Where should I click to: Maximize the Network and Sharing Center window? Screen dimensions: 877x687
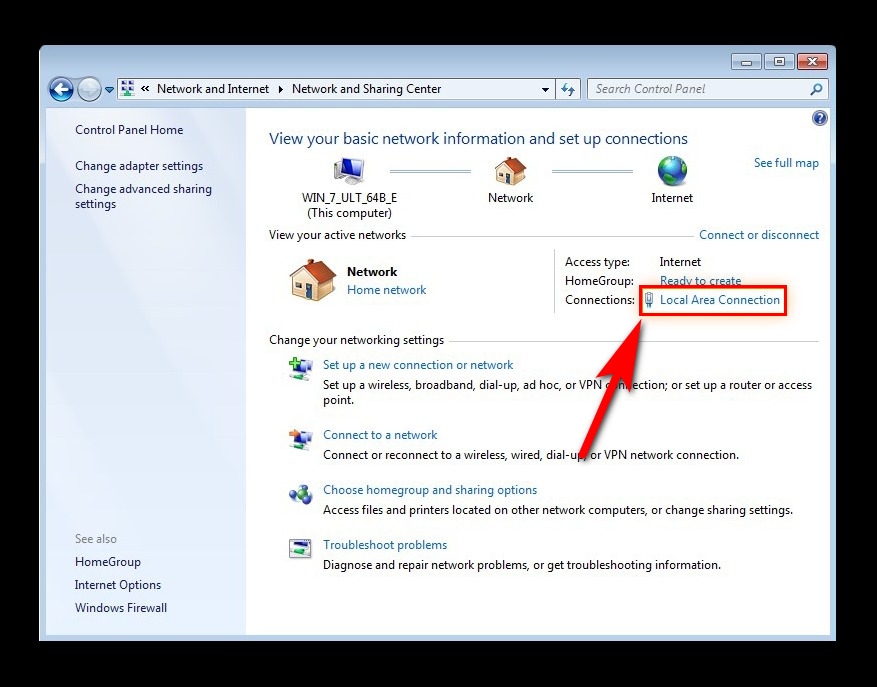pos(779,62)
